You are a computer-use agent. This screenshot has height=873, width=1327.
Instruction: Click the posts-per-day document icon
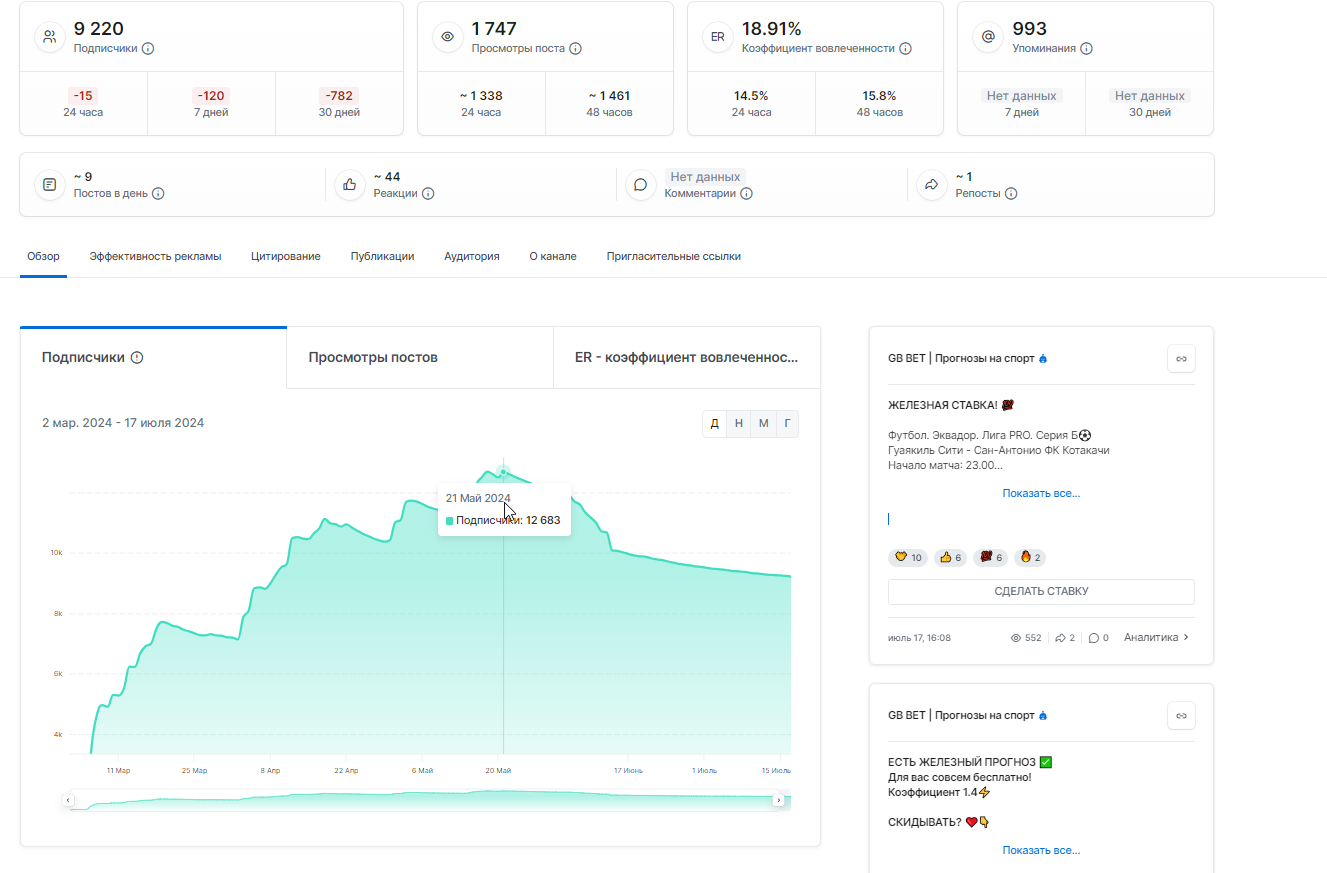(x=50, y=185)
